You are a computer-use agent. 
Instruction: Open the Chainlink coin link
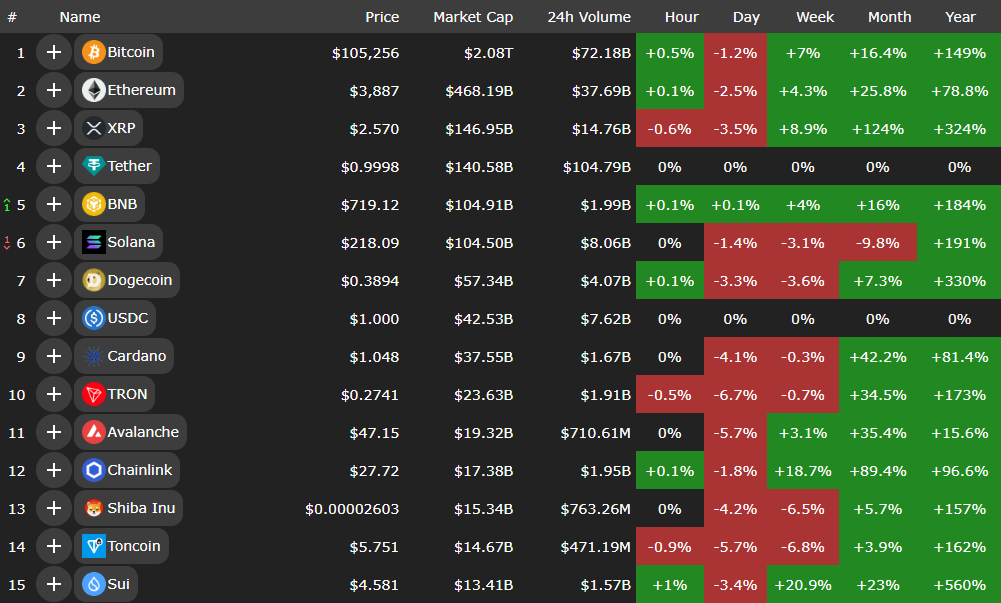[x=139, y=470]
